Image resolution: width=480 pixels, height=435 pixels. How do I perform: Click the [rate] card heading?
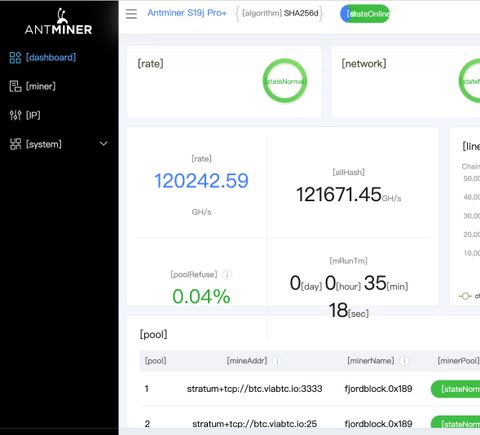pyautogui.click(x=150, y=64)
